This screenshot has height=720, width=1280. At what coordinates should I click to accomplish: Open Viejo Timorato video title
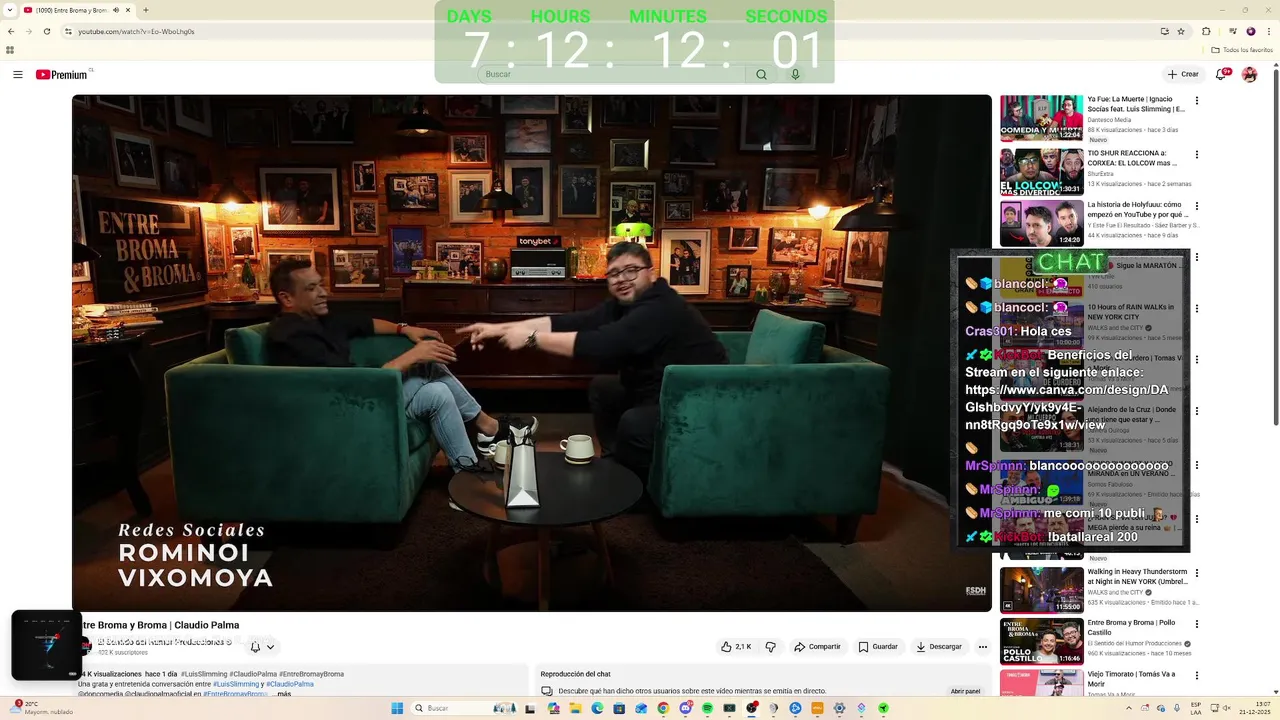click(1131, 679)
